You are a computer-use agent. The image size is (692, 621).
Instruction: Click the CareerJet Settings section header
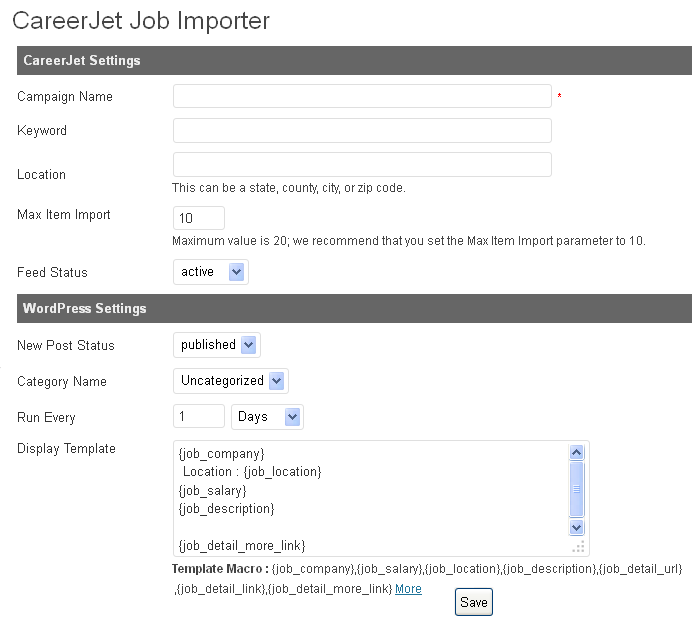[354, 60]
